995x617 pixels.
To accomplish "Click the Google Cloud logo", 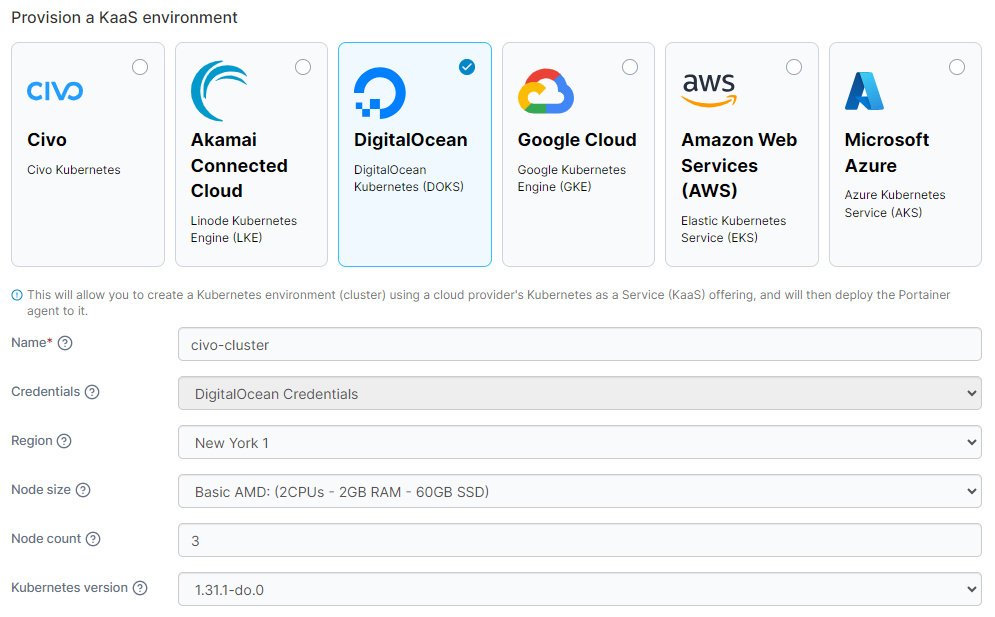I will pos(545,92).
